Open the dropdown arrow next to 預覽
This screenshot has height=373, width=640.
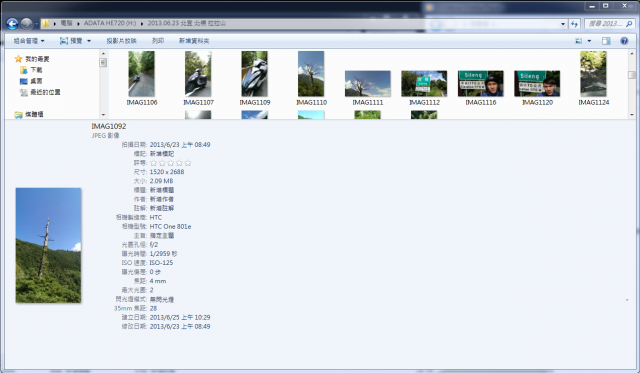(x=89, y=41)
